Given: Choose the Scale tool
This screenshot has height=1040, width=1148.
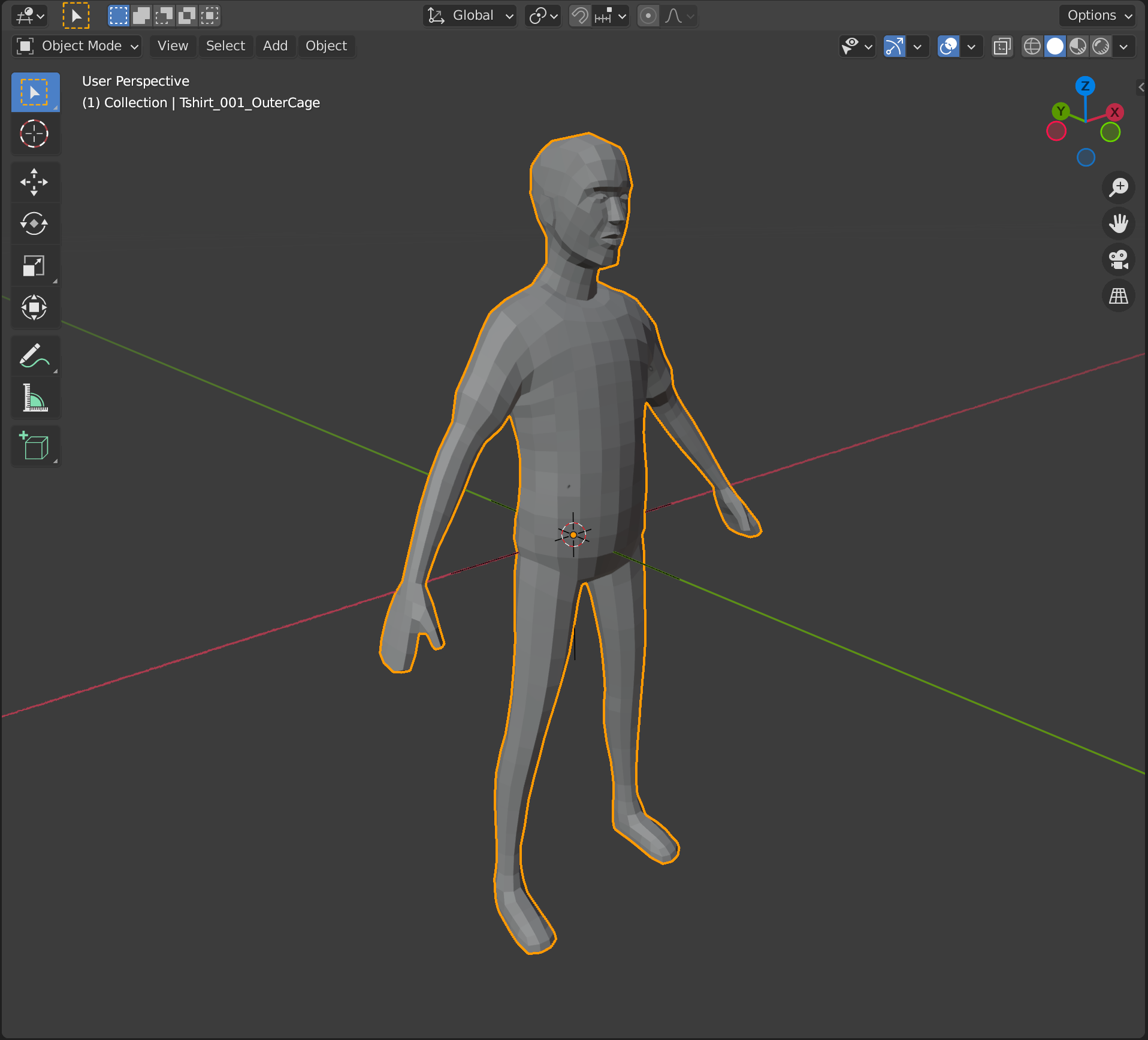Looking at the screenshot, I should (x=34, y=266).
